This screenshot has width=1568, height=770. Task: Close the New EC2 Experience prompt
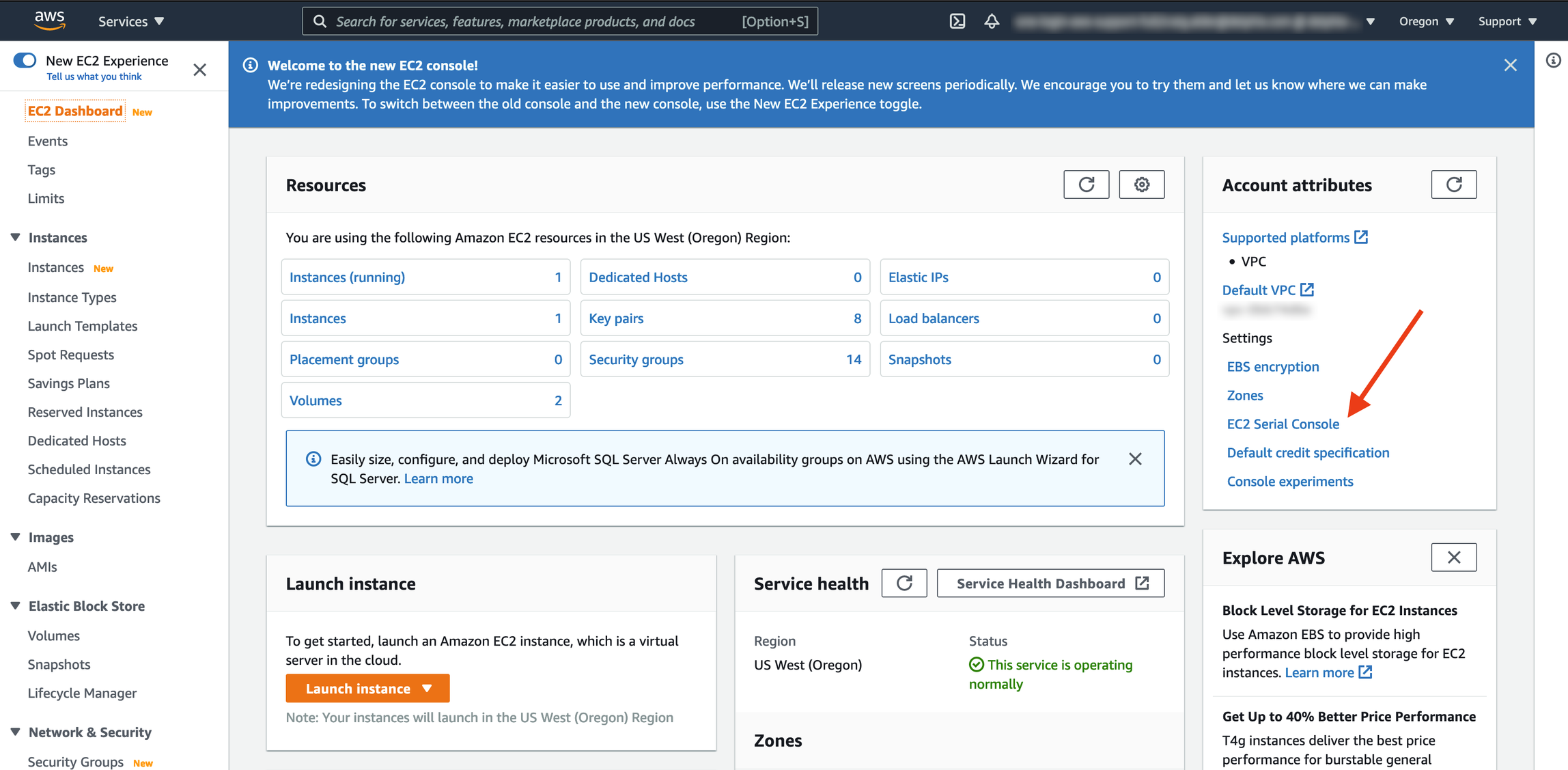[199, 70]
